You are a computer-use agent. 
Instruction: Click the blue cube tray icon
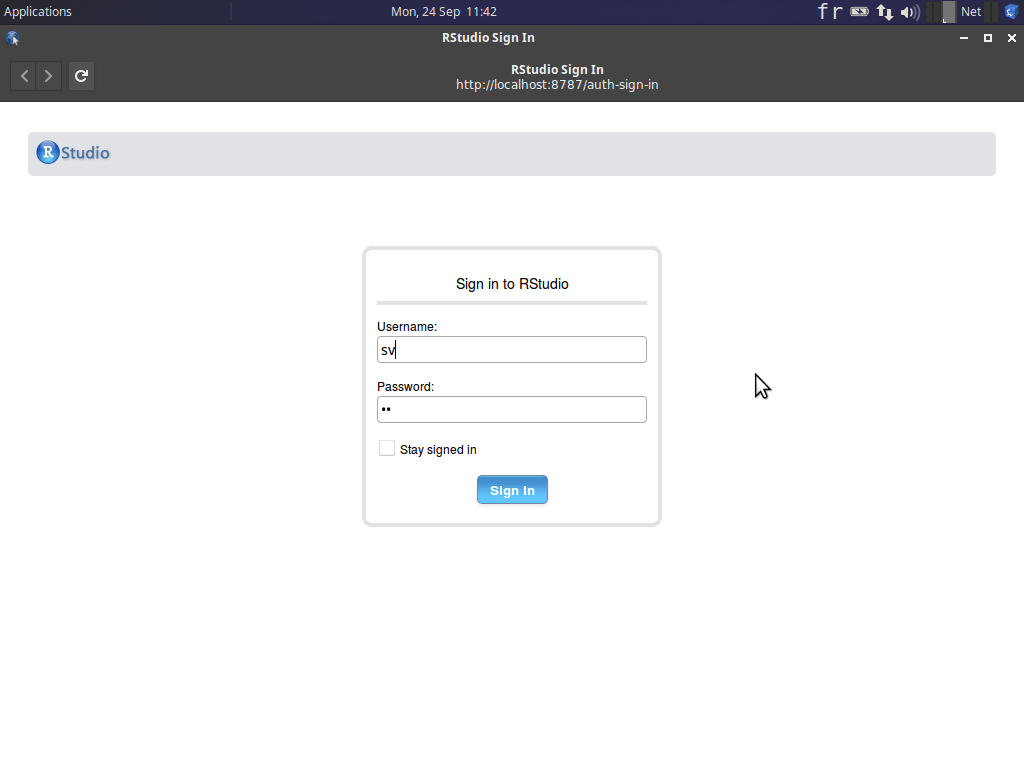point(1012,11)
